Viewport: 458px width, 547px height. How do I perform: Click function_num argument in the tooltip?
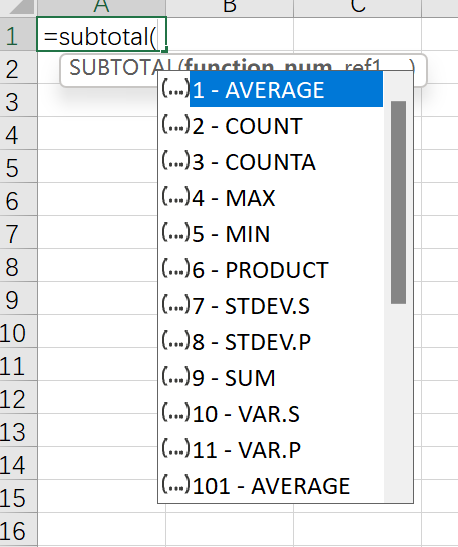click(258, 65)
